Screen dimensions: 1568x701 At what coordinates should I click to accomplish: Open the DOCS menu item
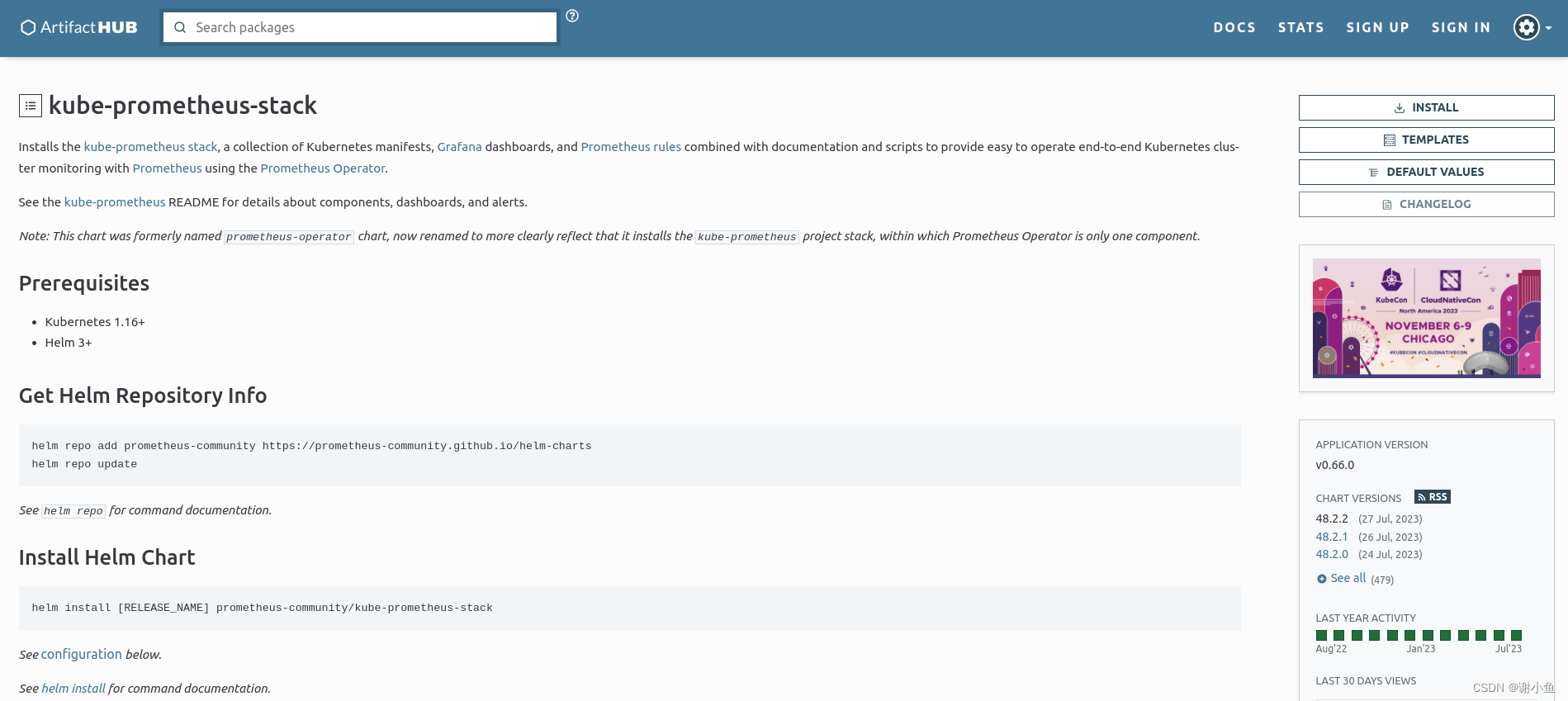[1234, 27]
